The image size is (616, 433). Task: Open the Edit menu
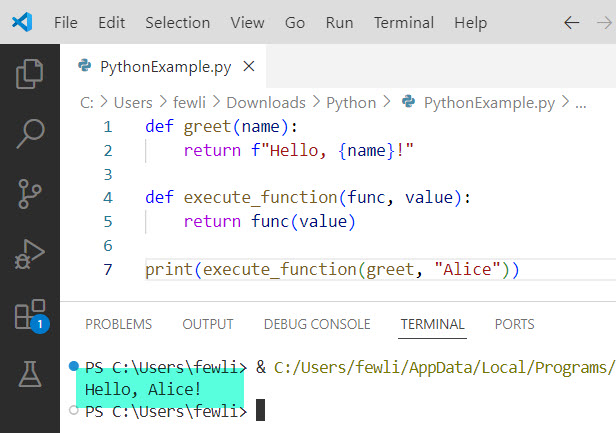(x=112, y=23)
